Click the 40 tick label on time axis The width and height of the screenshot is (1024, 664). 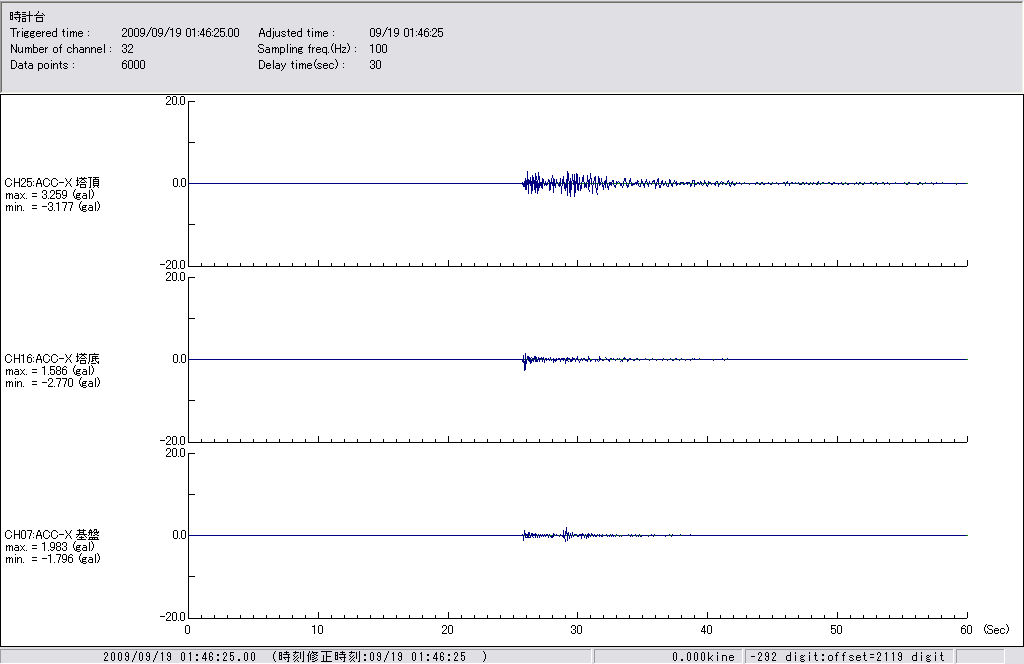point(707,630)
